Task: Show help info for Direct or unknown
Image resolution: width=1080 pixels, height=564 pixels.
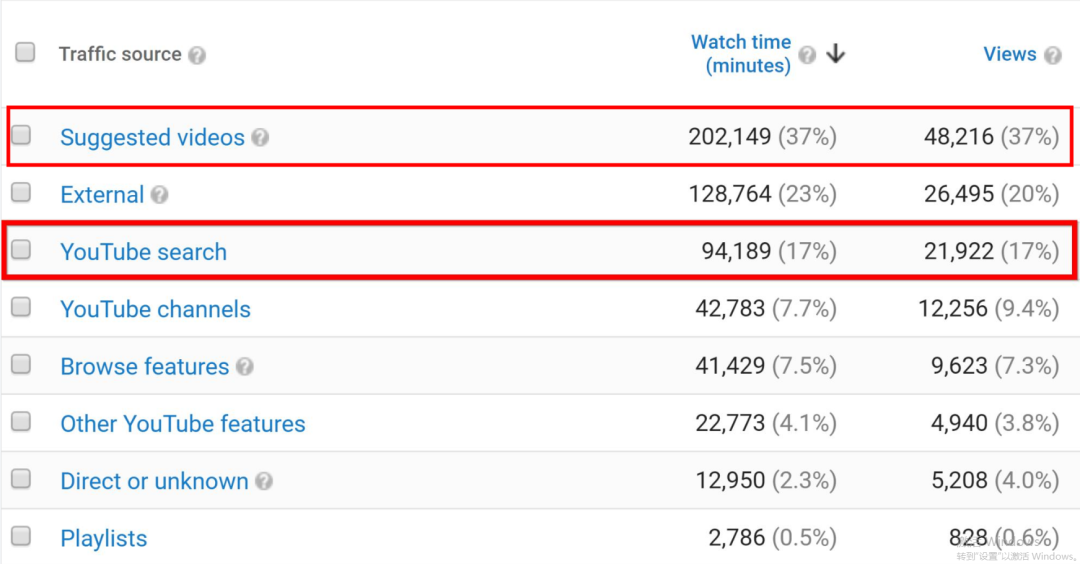Action: 264,482
